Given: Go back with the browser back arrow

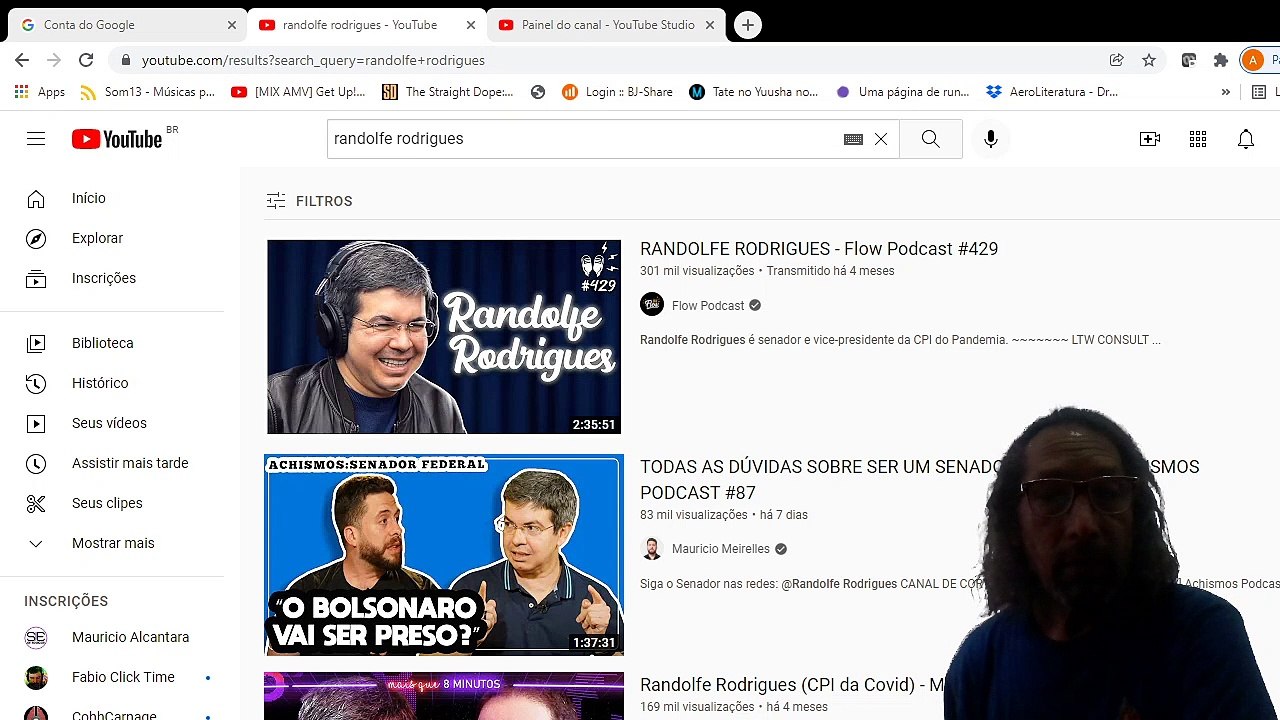Looking at the screenshot, I should 22,60.
